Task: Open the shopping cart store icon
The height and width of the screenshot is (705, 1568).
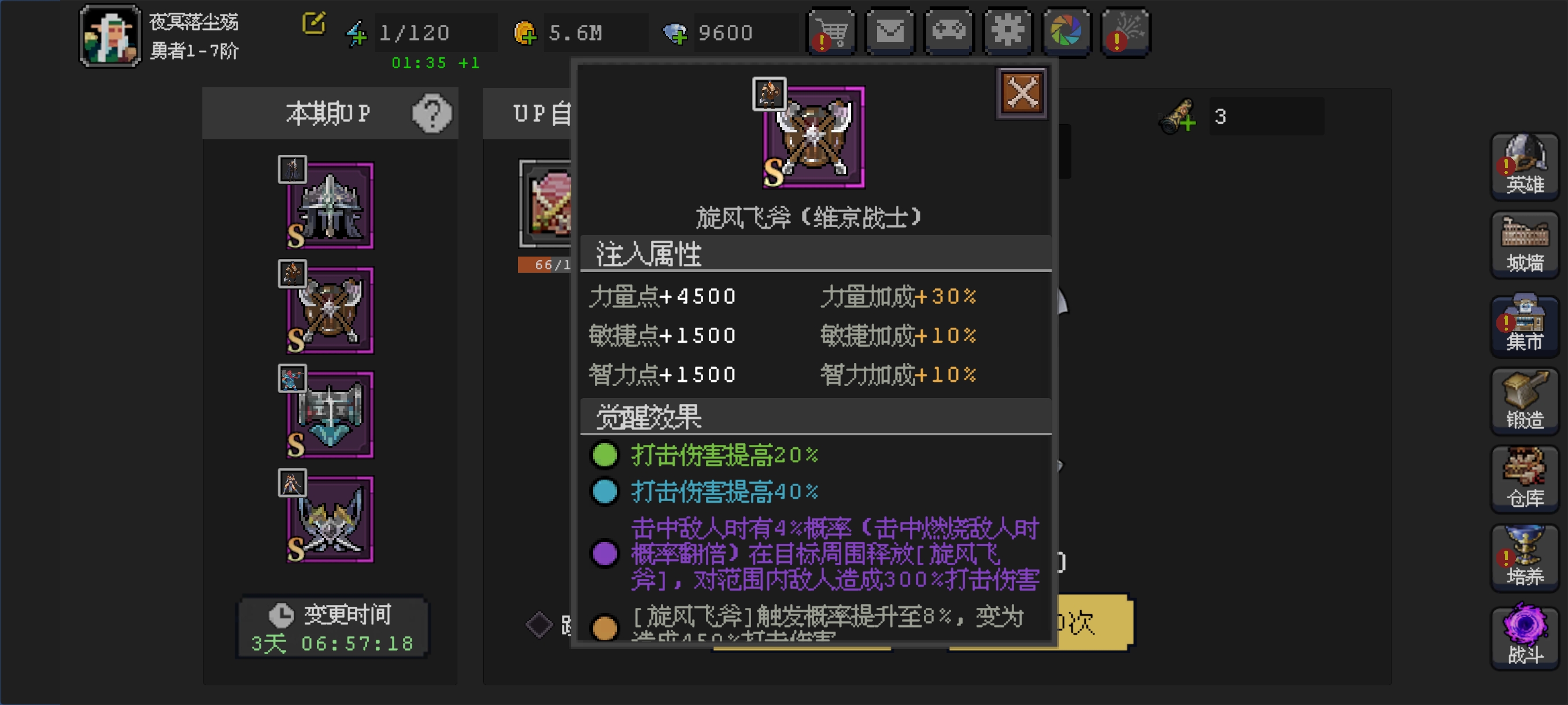Action: (x=831, y=32)
